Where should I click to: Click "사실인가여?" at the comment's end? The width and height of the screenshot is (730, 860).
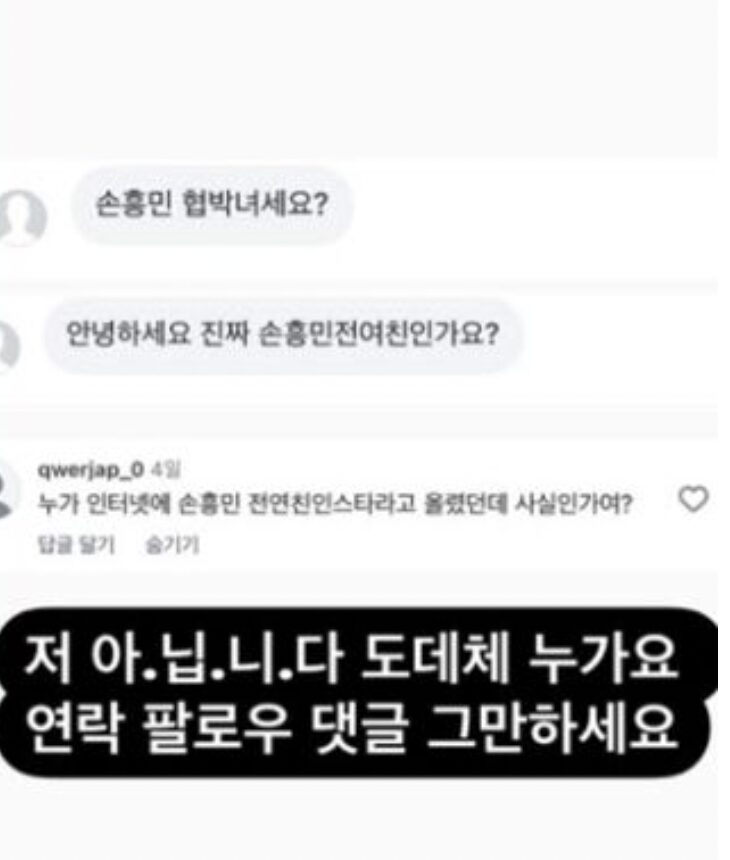573,503
